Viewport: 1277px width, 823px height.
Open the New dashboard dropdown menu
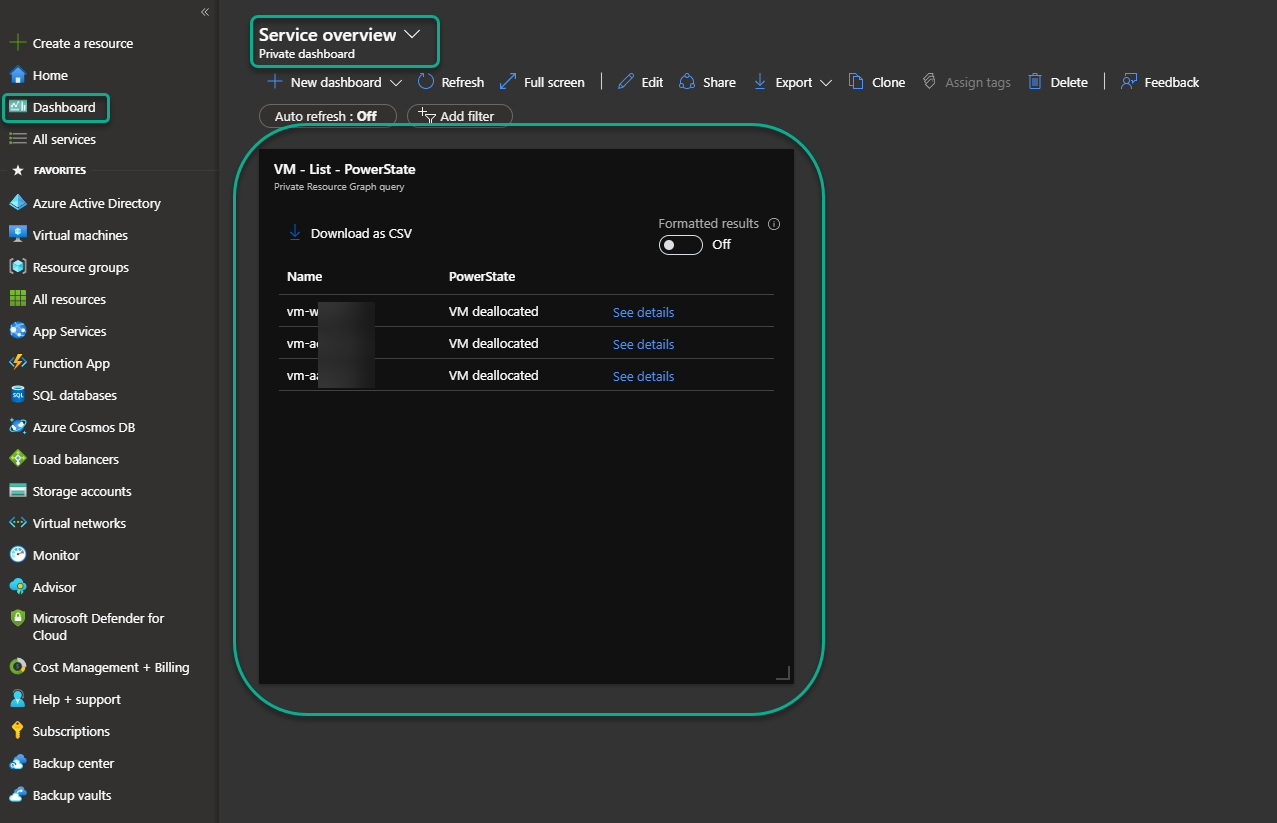tap(396, 83)
